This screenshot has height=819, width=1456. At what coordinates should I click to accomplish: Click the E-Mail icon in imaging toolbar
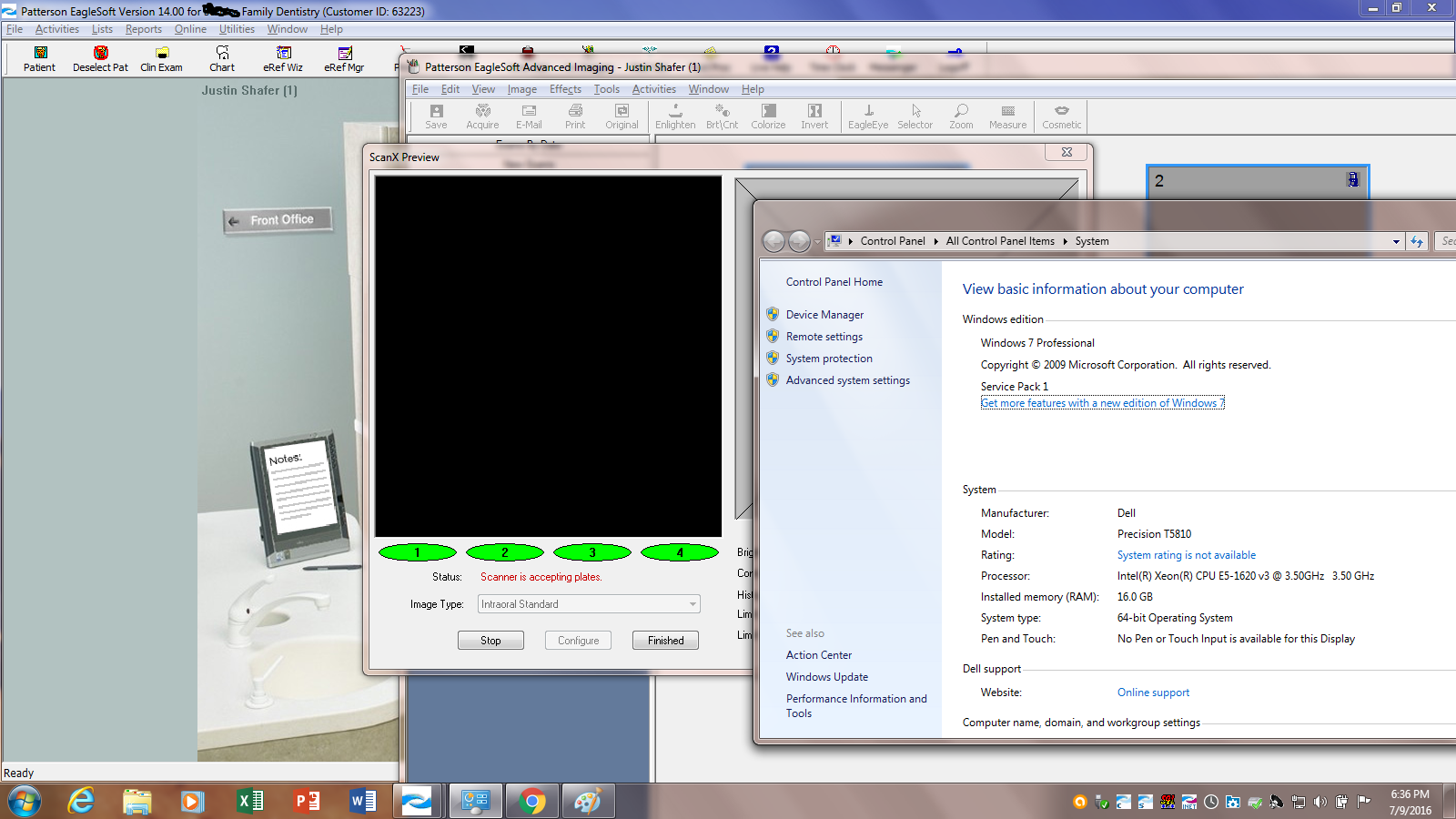pyautogui.click(x=529, y=116)
